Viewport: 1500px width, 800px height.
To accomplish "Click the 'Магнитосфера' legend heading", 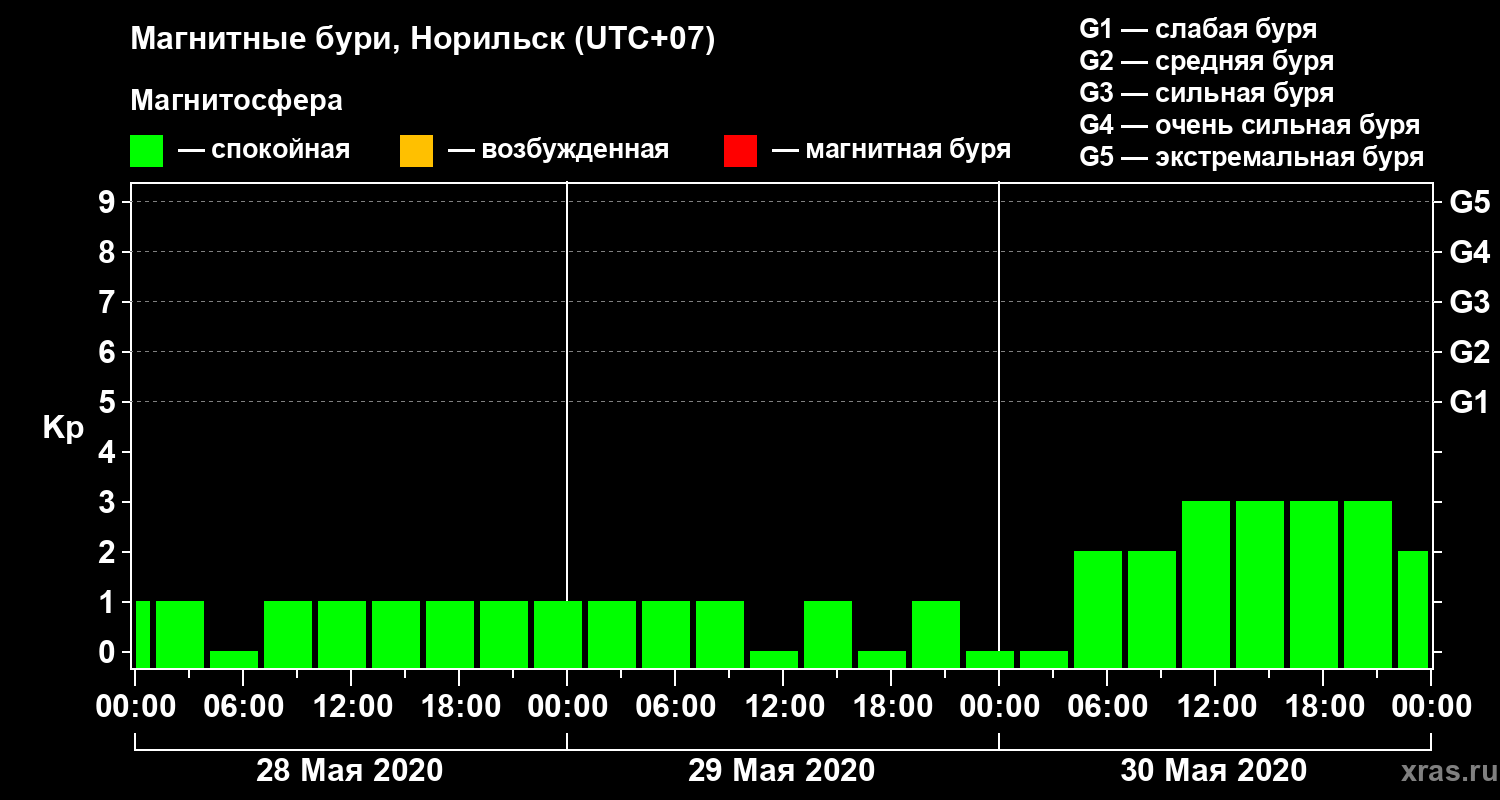I will pos(237,101).
